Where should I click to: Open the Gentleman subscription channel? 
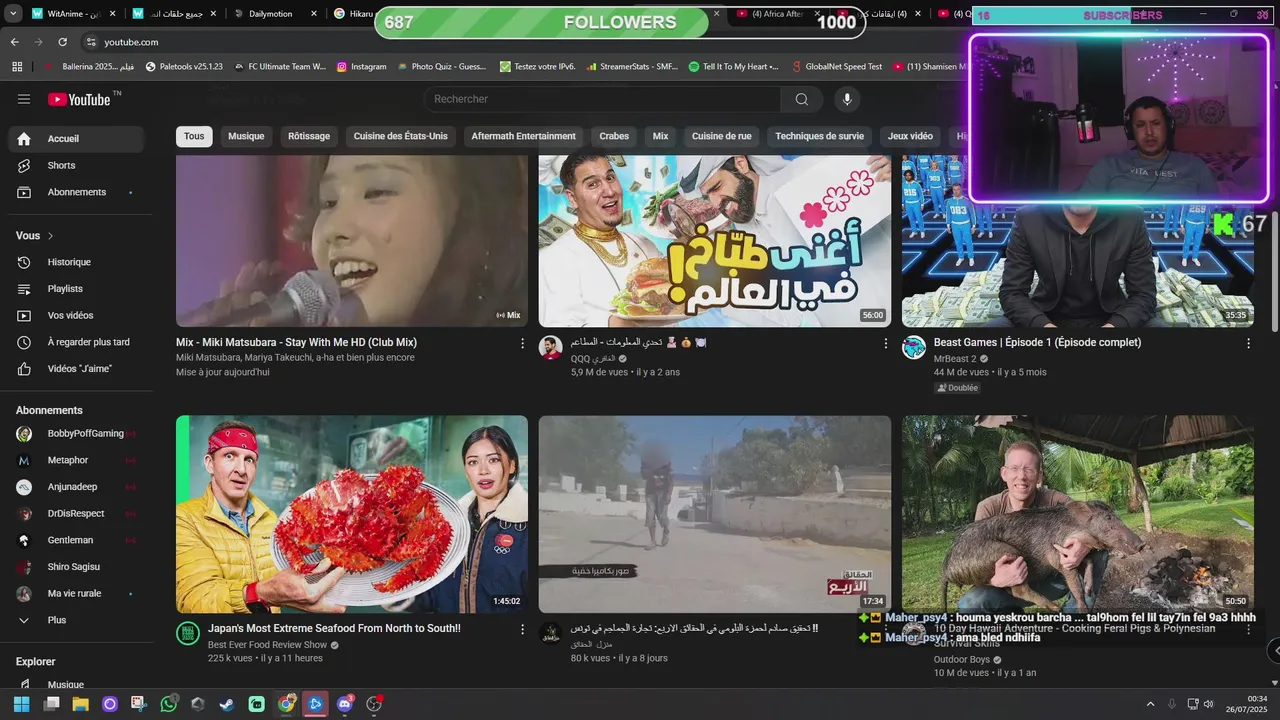pos(76,540)
